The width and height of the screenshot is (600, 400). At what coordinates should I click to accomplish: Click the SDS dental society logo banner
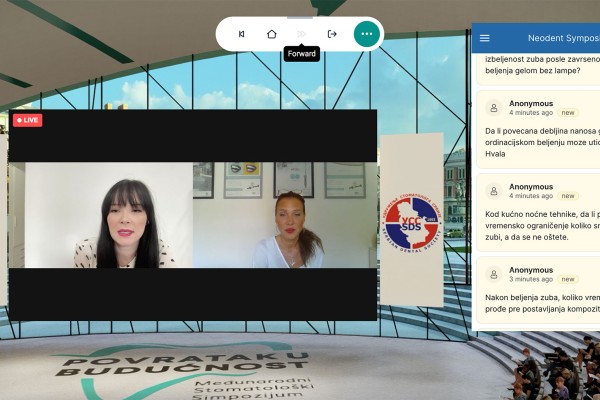pyautogui.click(x=411, y=222)
